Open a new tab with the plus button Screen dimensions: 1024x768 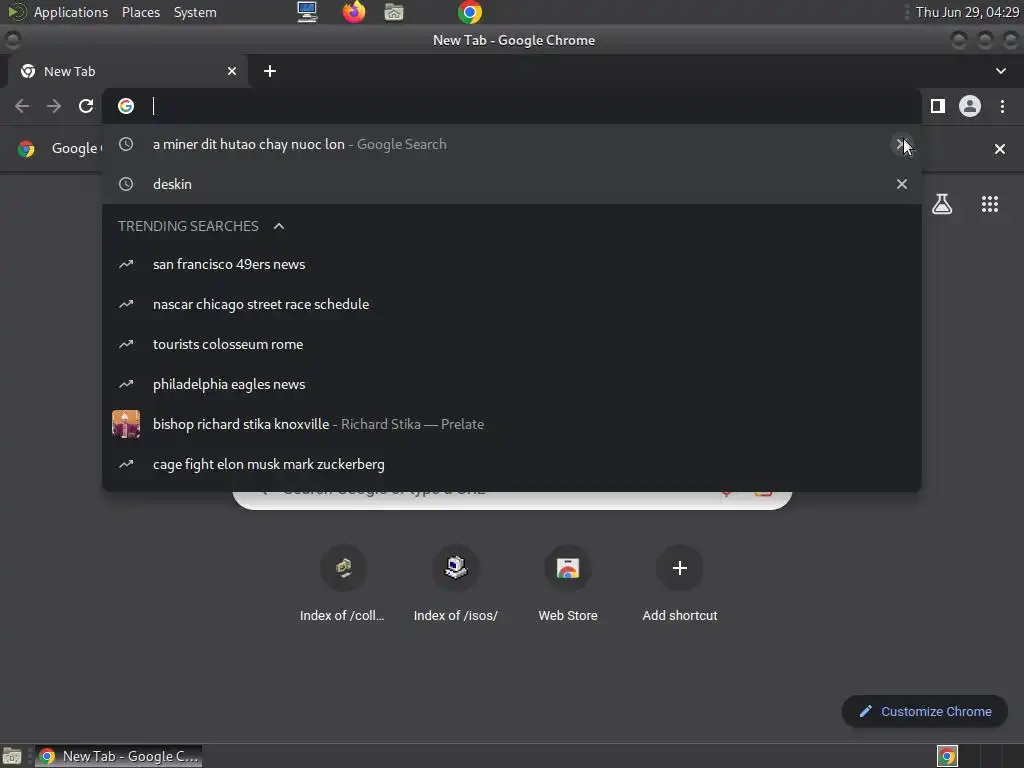click(270, 71)
